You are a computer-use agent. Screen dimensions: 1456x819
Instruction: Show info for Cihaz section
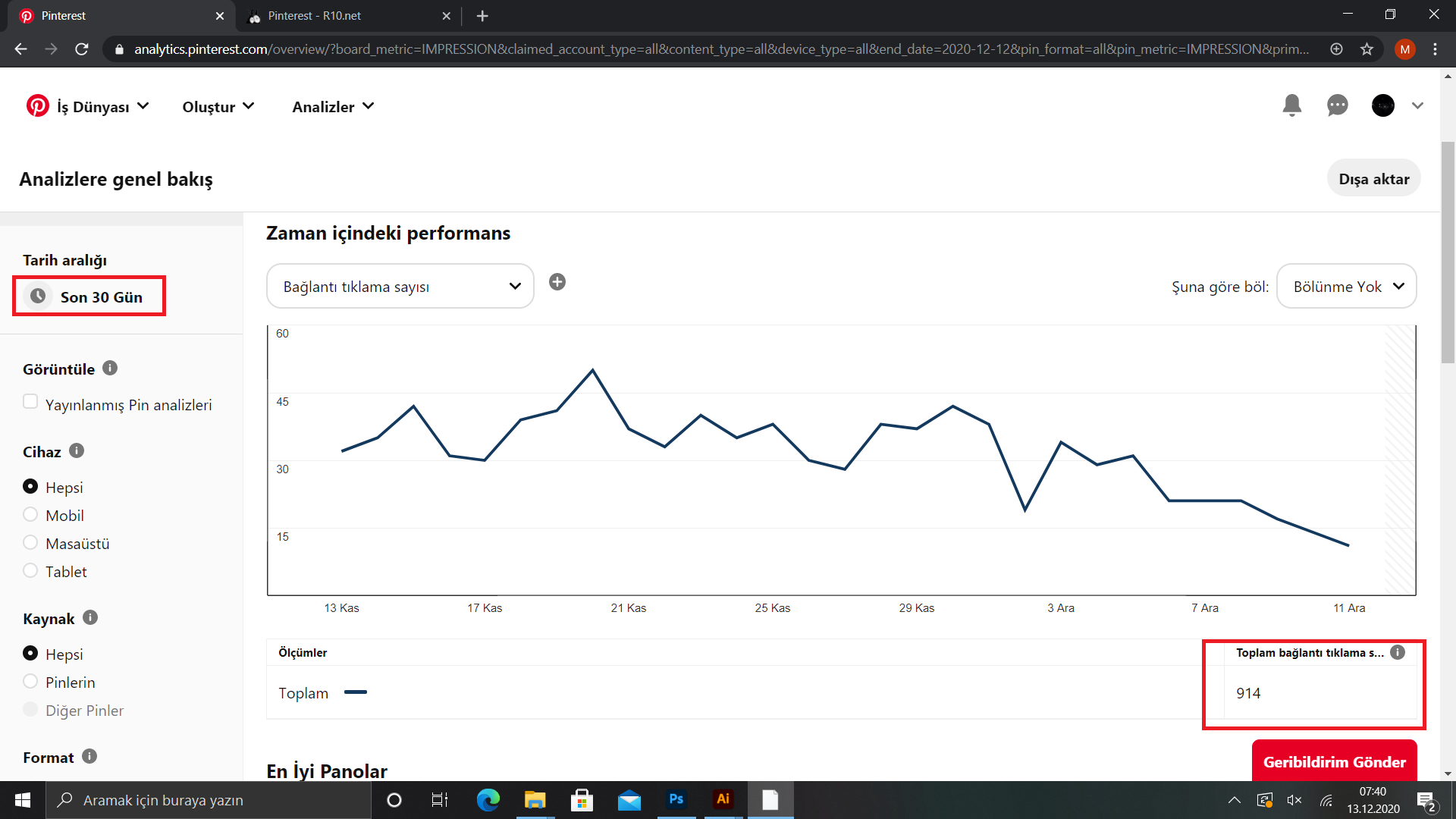tap(77, 451)
